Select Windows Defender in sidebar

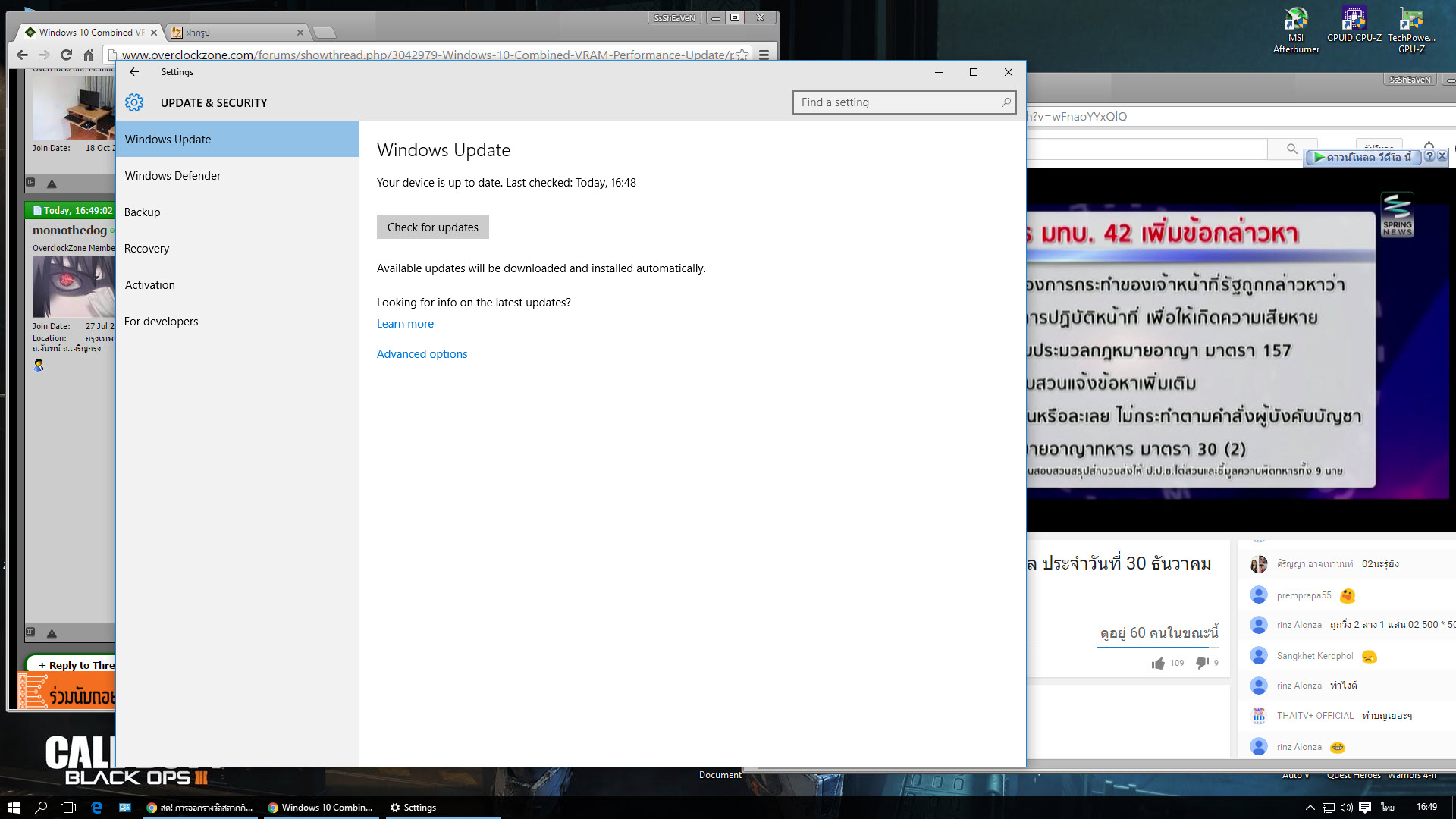tap(173, 176)
